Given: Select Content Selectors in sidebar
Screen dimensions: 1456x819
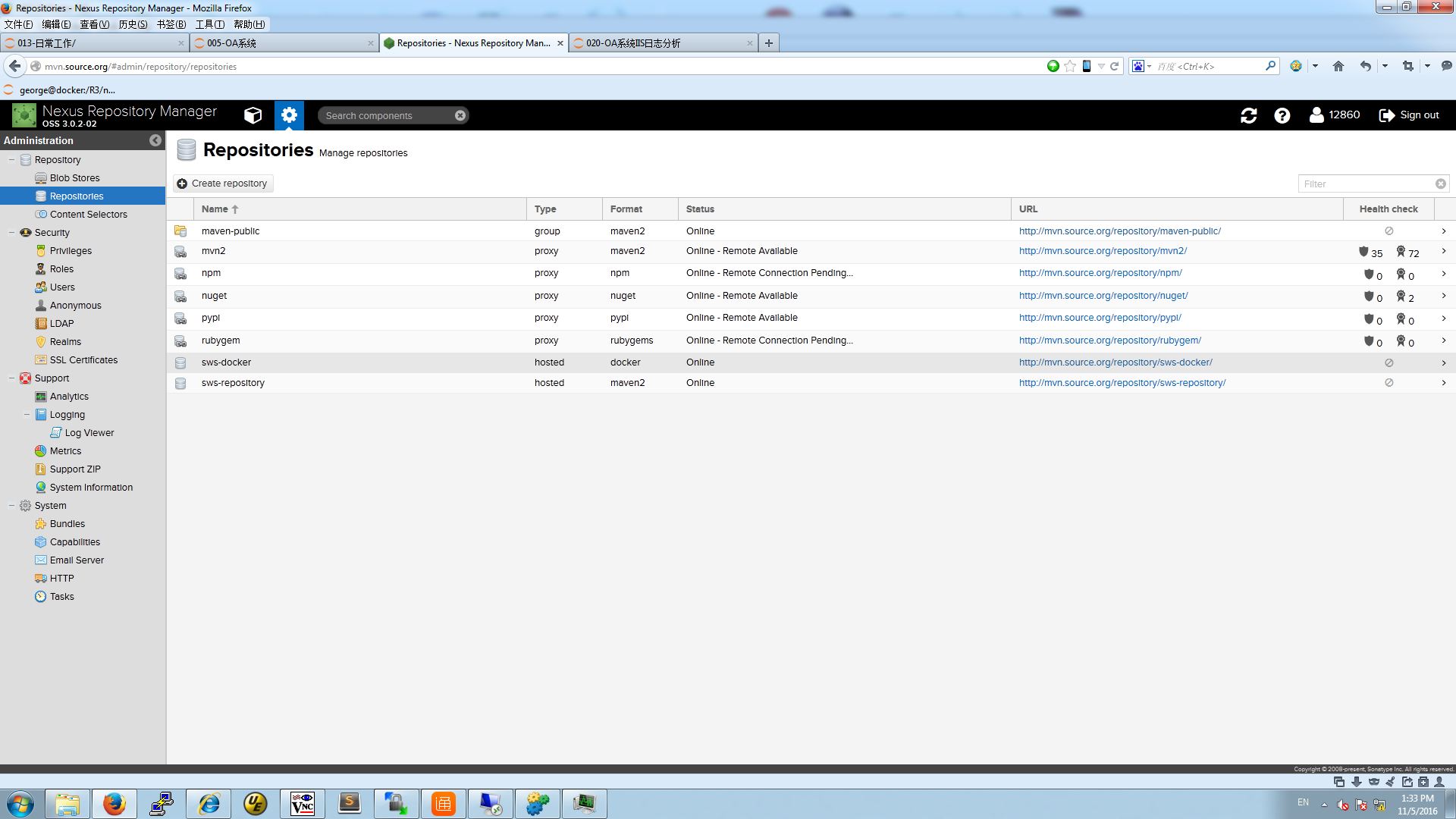Looking at the screenshot, I should [88, 215].
